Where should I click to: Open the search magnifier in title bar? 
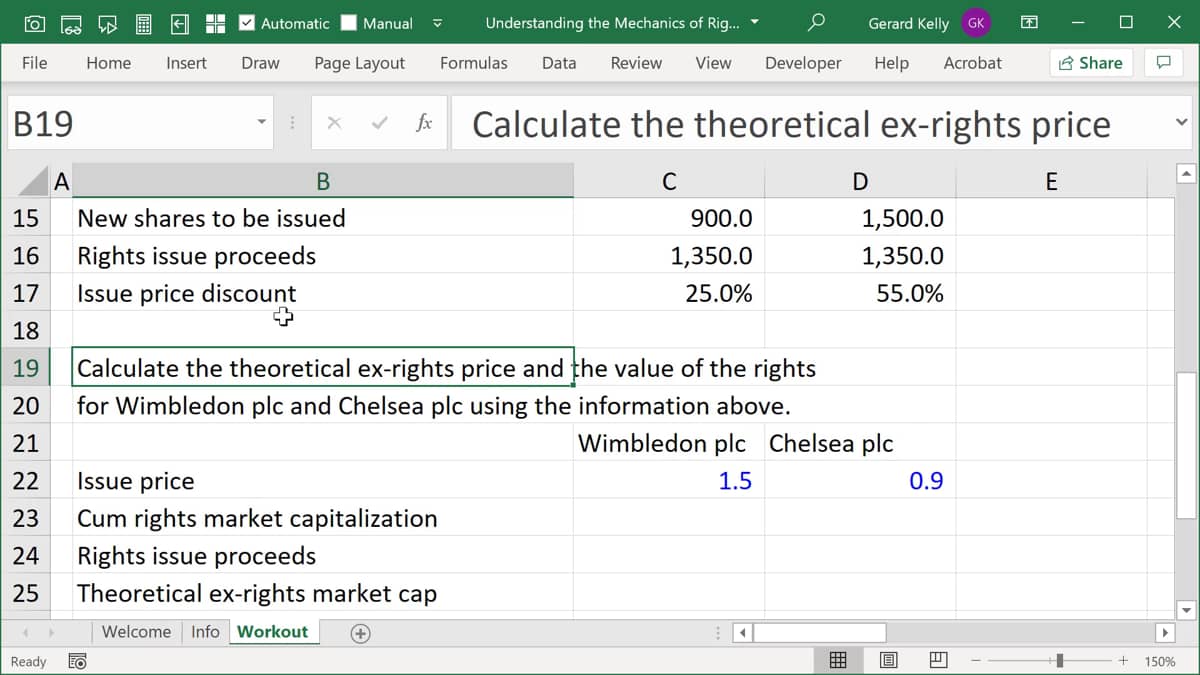(817, 22)
